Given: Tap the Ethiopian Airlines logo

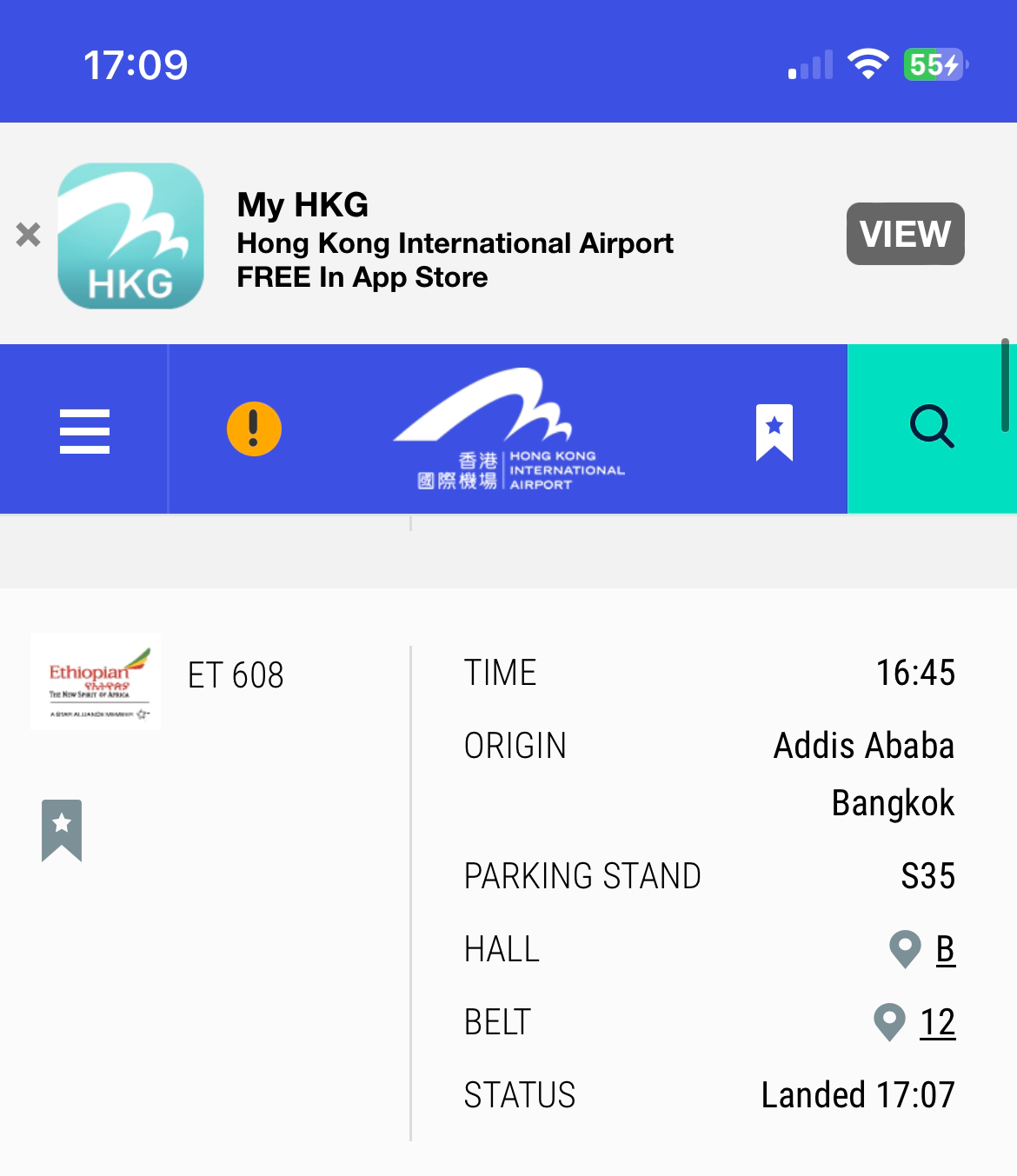Looking at the screenshot, I should (x=96, y=682).
